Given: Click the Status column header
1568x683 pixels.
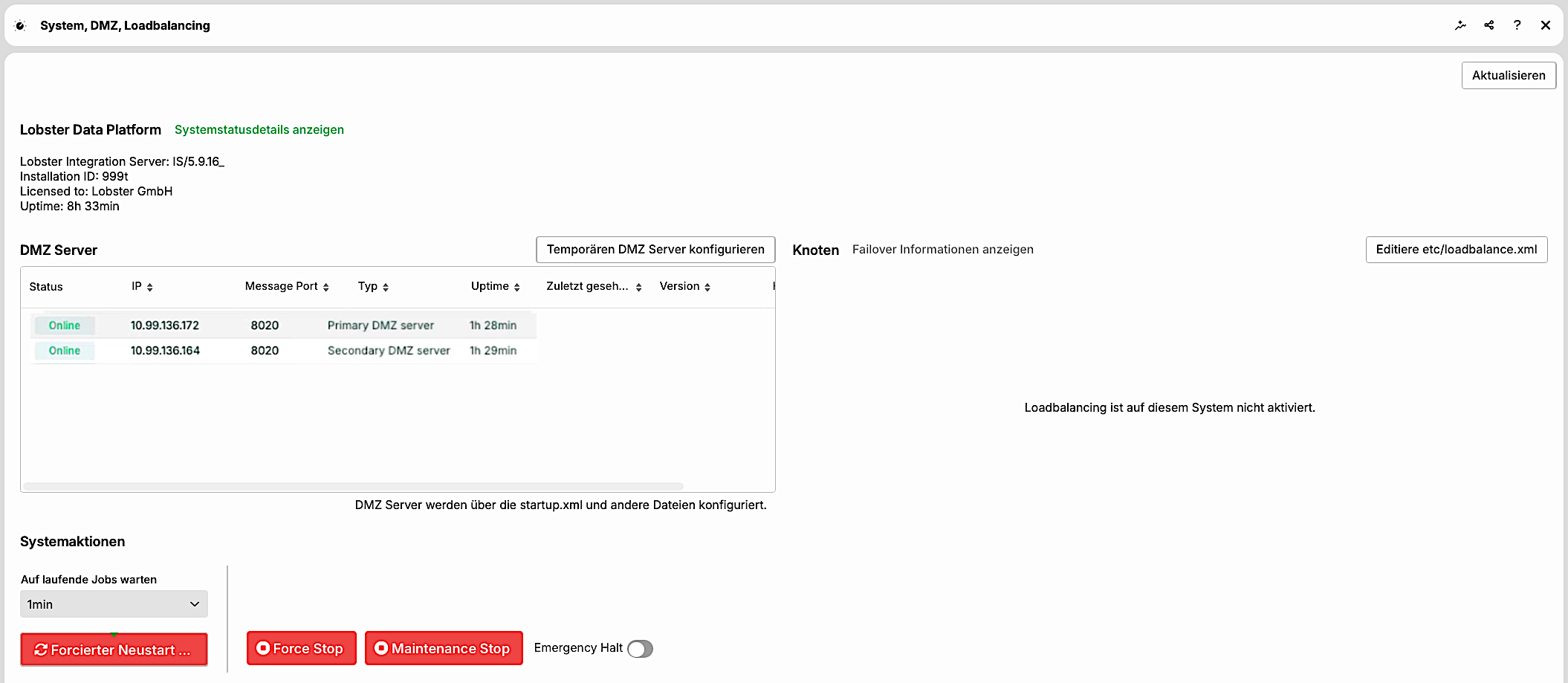Looking at the screenshot, I should coord(46,287).
